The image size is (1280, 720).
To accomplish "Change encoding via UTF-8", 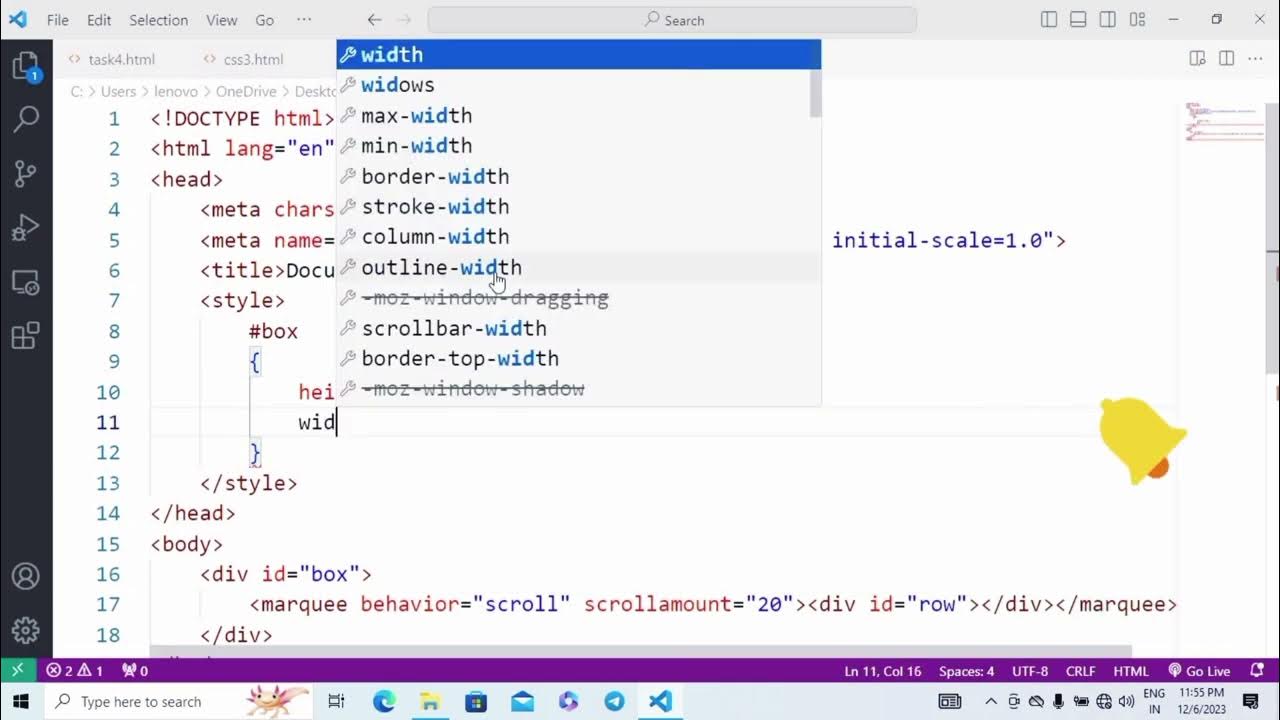I will coord(1030,671).
